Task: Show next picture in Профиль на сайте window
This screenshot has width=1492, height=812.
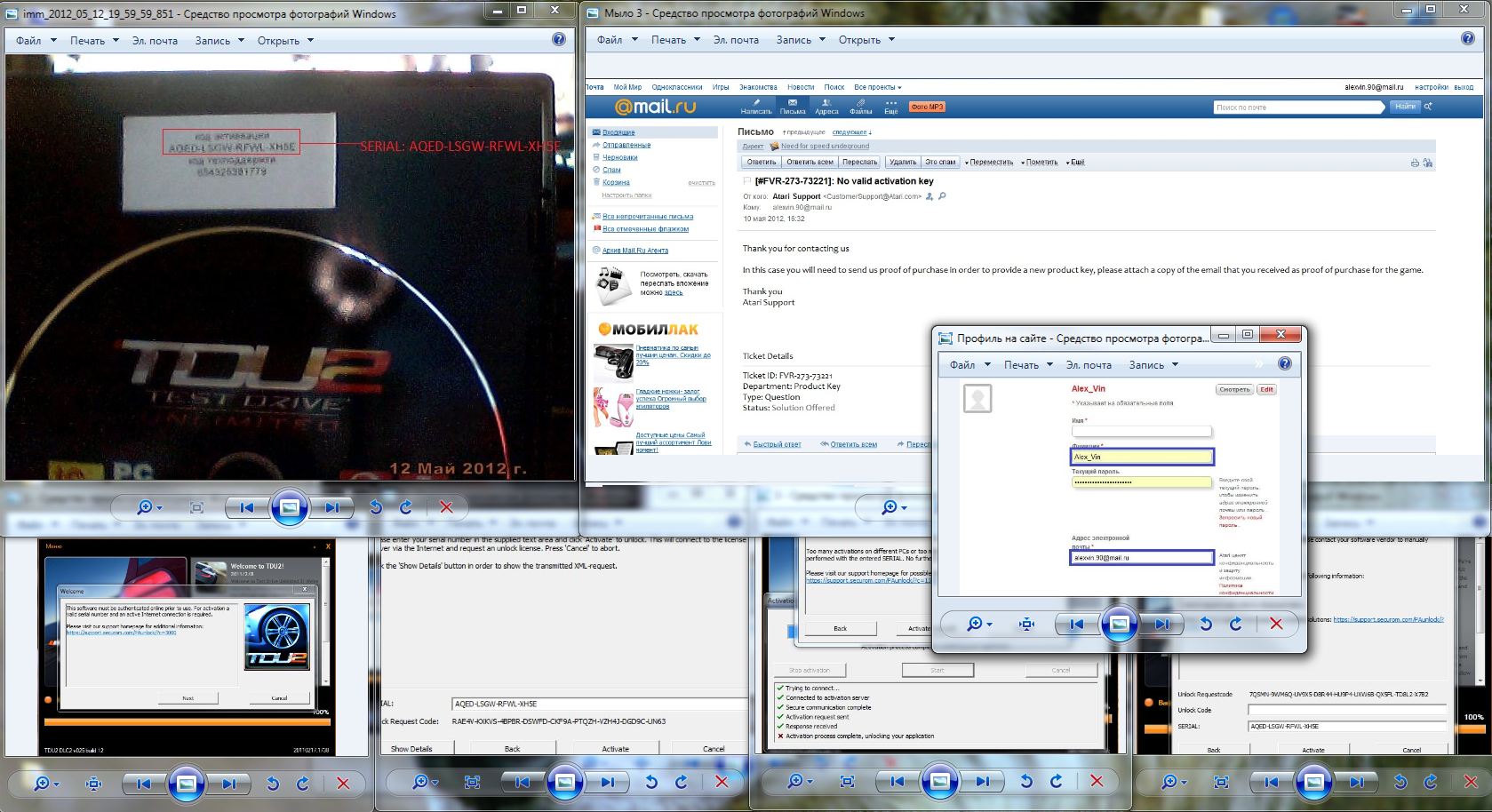Action: 1161,625
